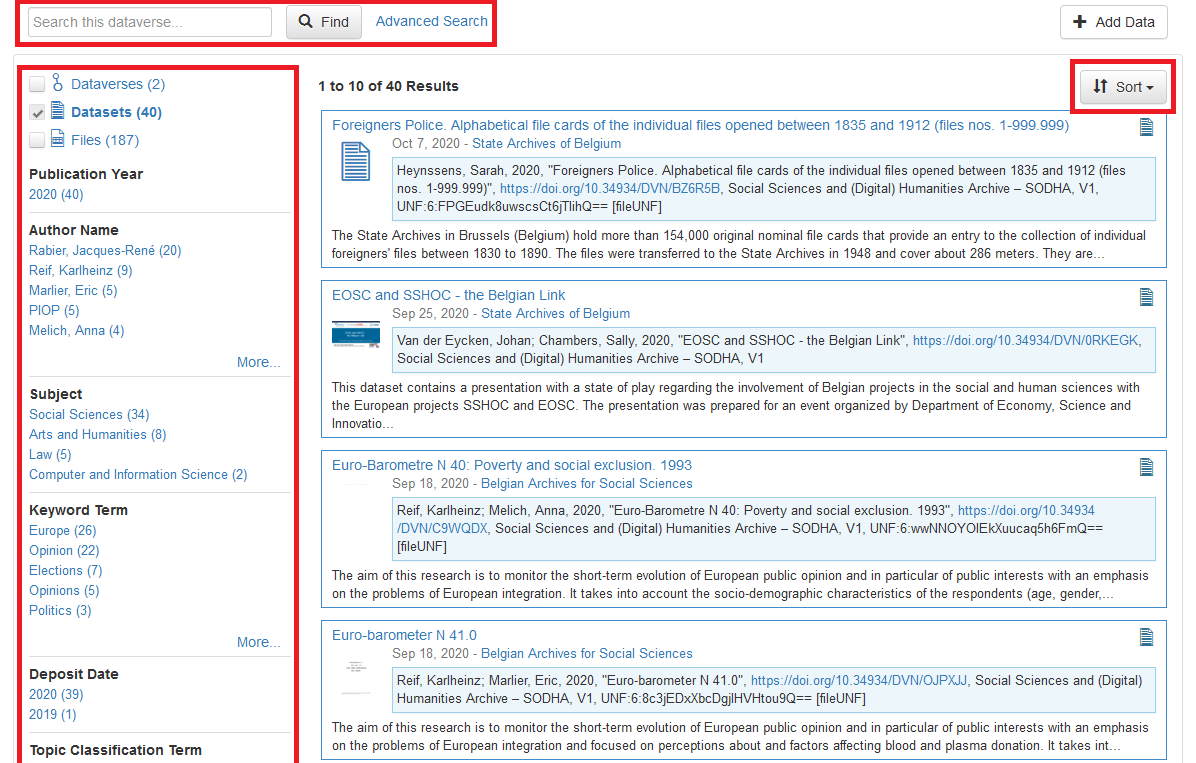
Task: Check the Dataverses checkbox
Action: [x=37, y=84]
